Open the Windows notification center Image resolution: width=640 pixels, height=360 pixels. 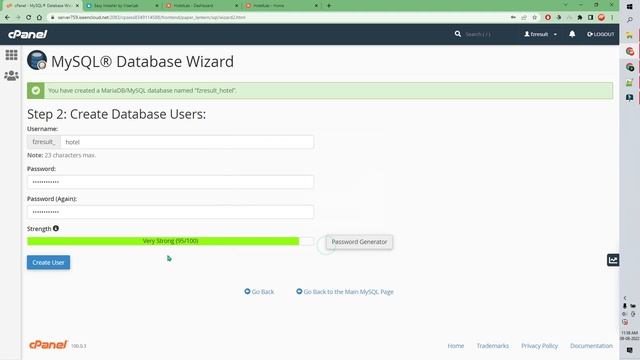click(629, 350)
